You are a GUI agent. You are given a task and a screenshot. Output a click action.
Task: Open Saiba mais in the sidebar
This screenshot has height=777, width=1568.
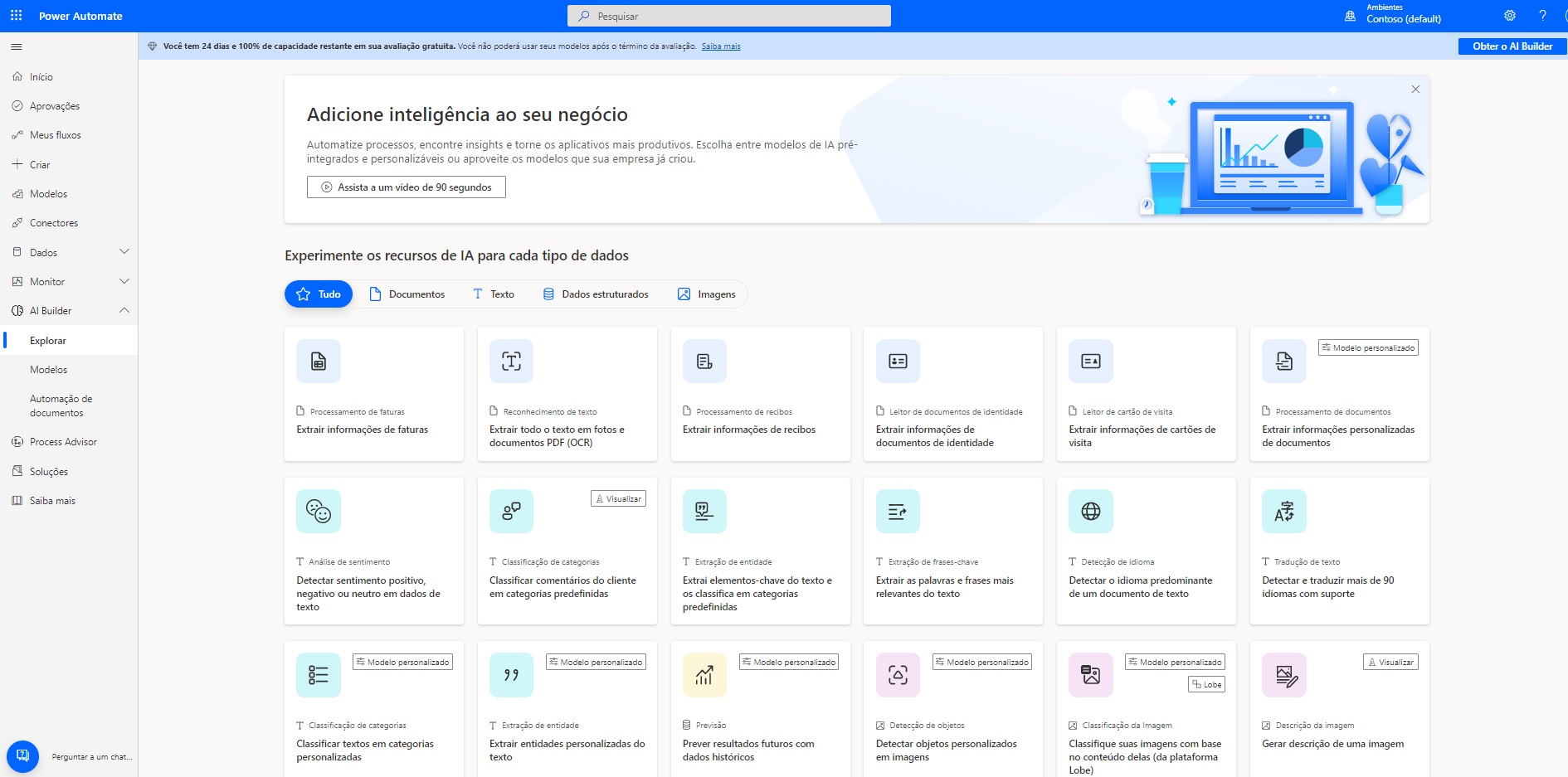click(x=69, y=501)
